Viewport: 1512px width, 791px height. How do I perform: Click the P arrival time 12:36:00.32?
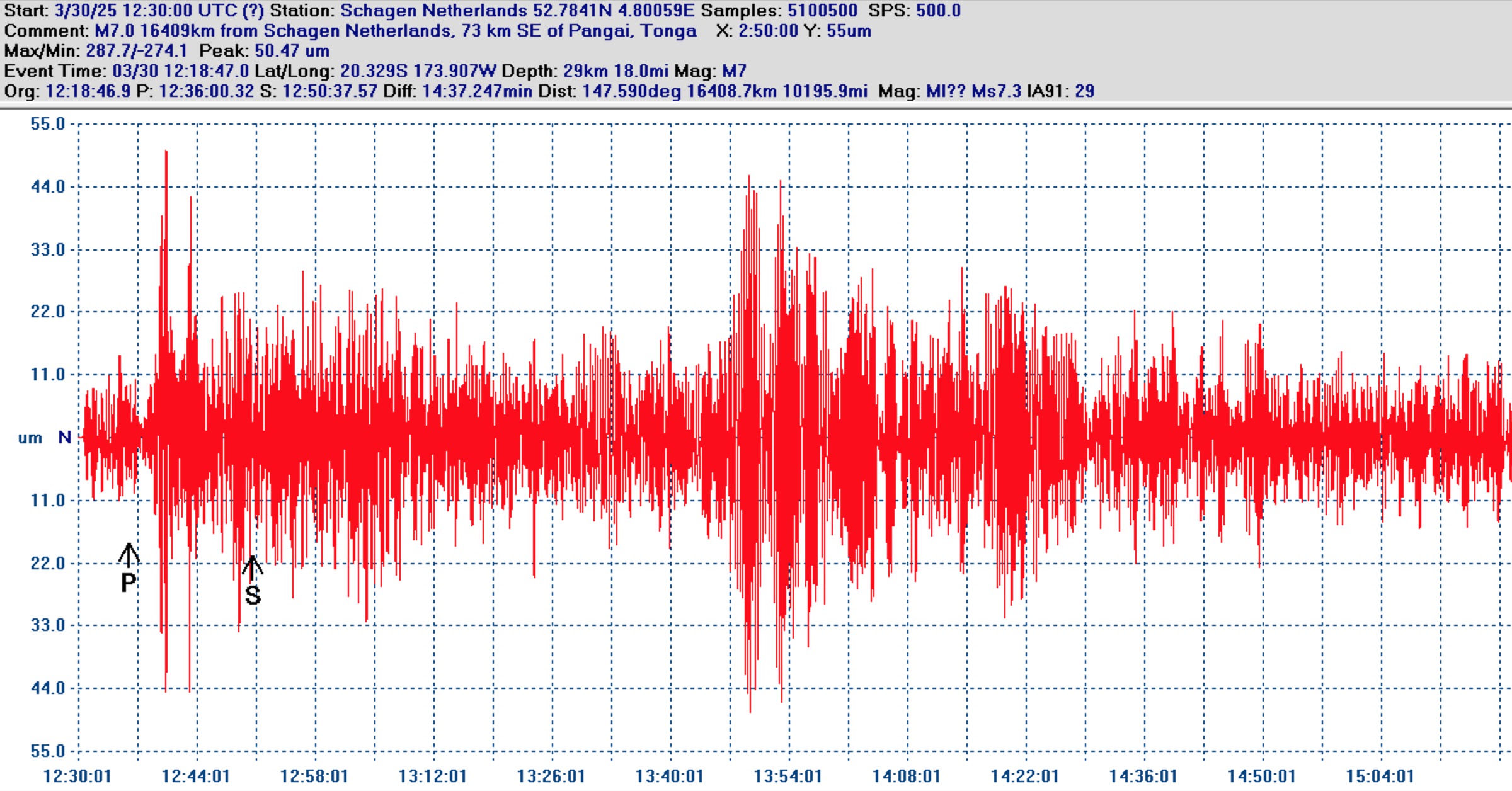tap(206, 91)
